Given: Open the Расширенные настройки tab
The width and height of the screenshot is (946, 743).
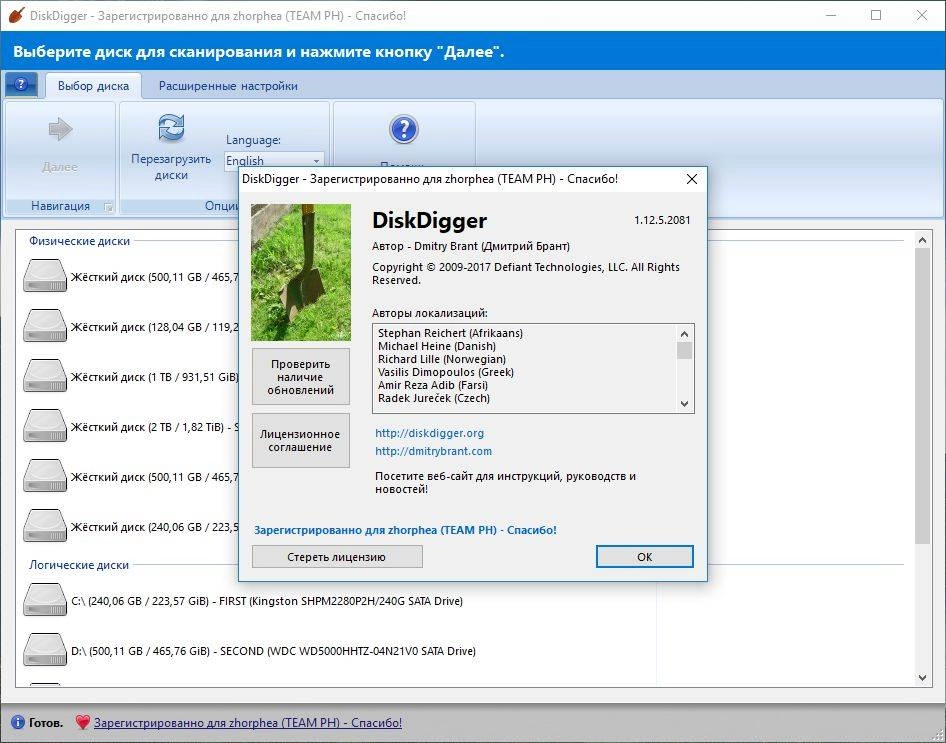Looking at the screenshot, I should pos(228,86).
